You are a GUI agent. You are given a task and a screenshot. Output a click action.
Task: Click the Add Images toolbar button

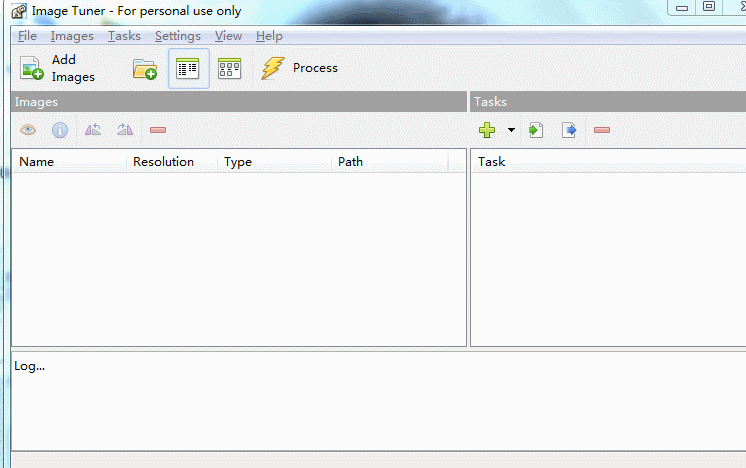click(x=58, y=68)
